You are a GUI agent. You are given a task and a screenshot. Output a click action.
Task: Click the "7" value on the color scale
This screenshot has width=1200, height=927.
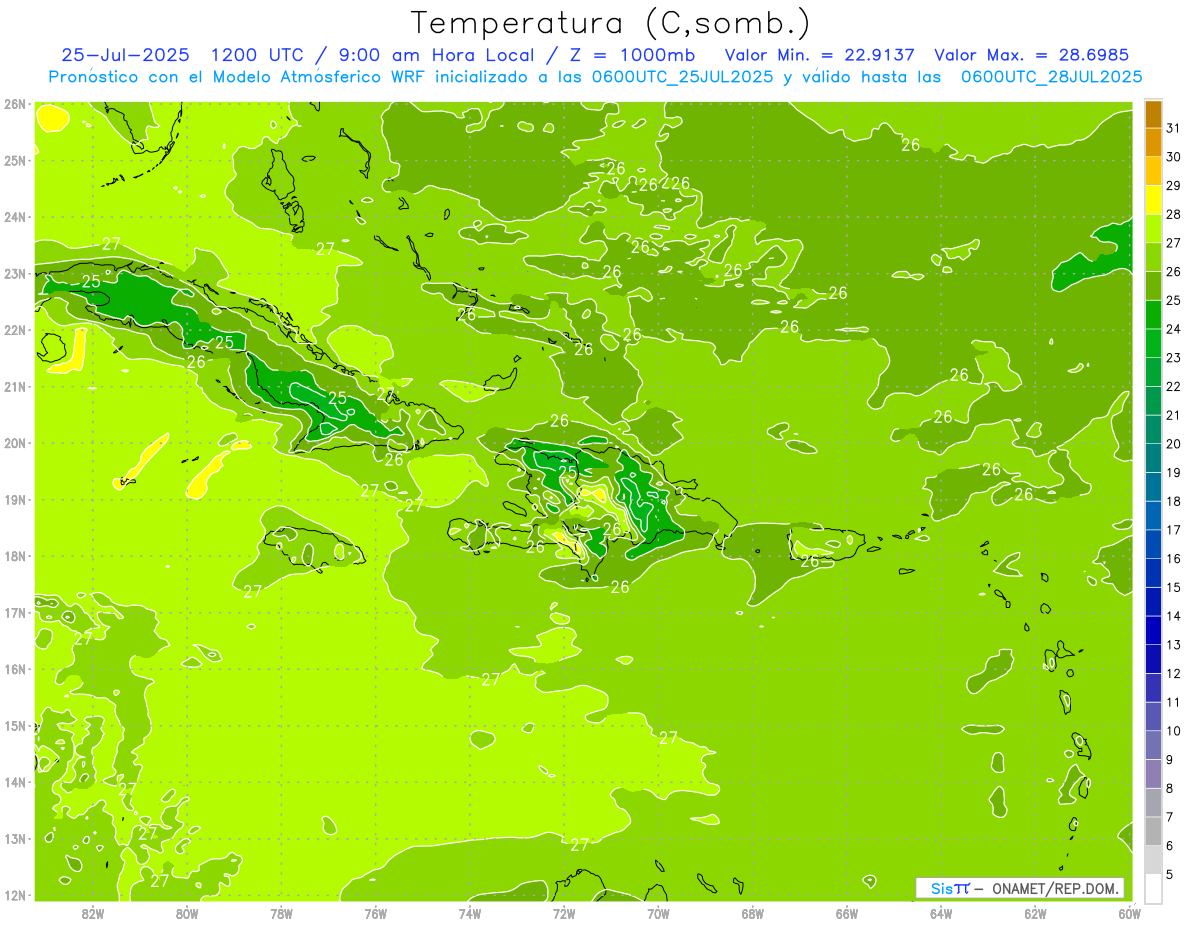point(1170,817)
